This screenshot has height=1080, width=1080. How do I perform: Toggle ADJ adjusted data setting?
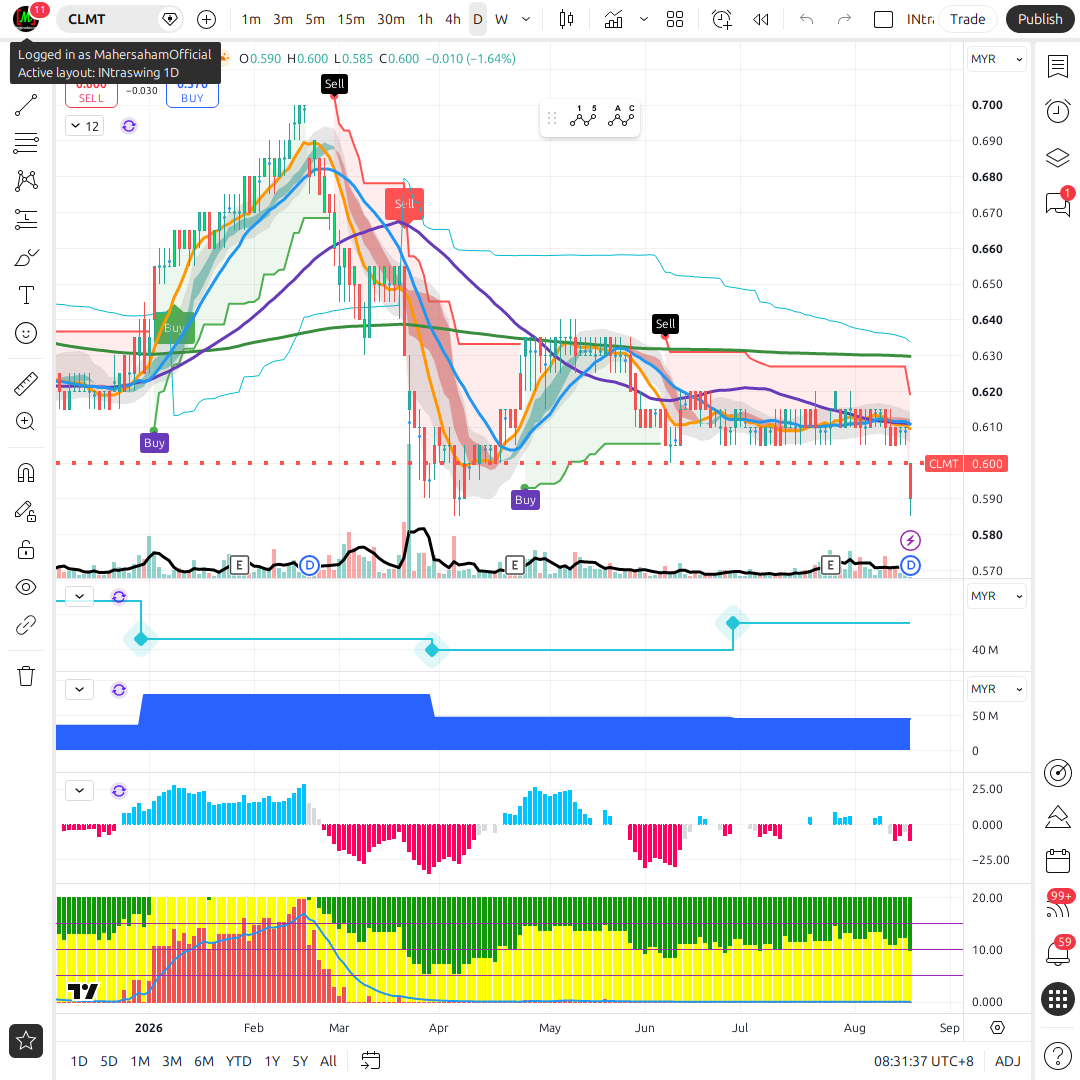pyautogui.click(x=1008, y=1061)
